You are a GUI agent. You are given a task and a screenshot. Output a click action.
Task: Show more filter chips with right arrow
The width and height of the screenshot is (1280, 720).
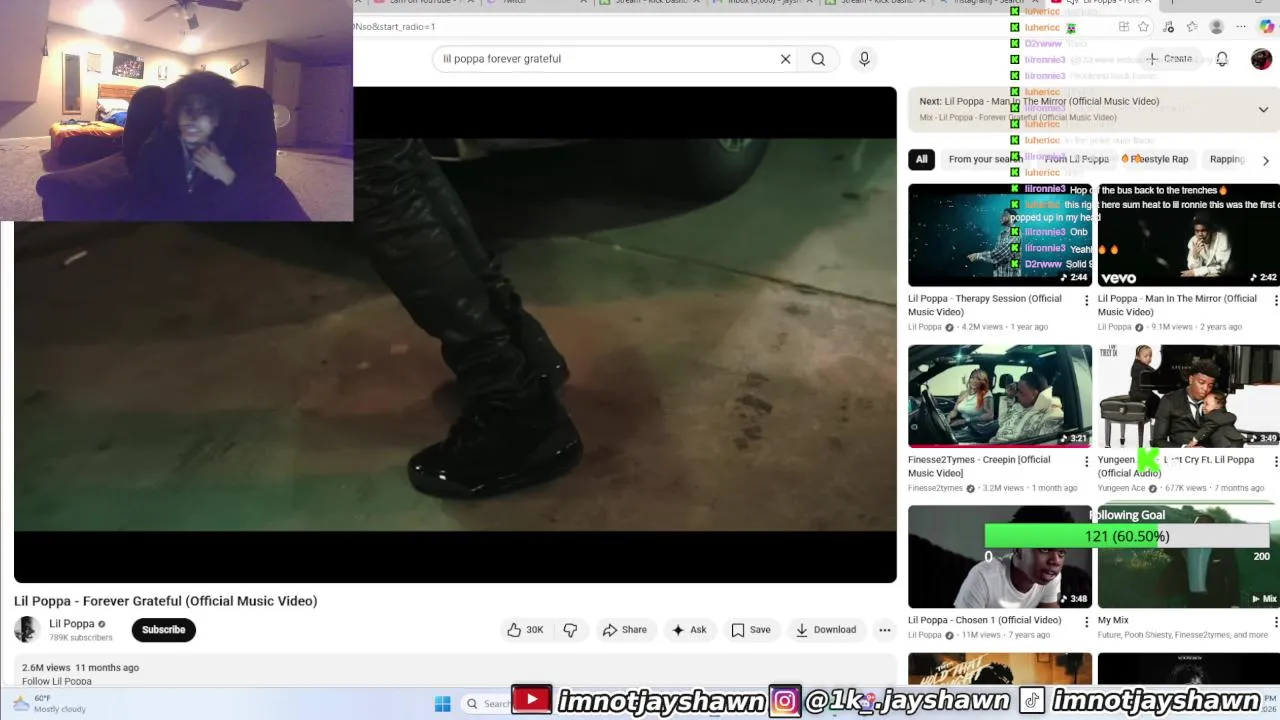click(x=1265, y=160)
